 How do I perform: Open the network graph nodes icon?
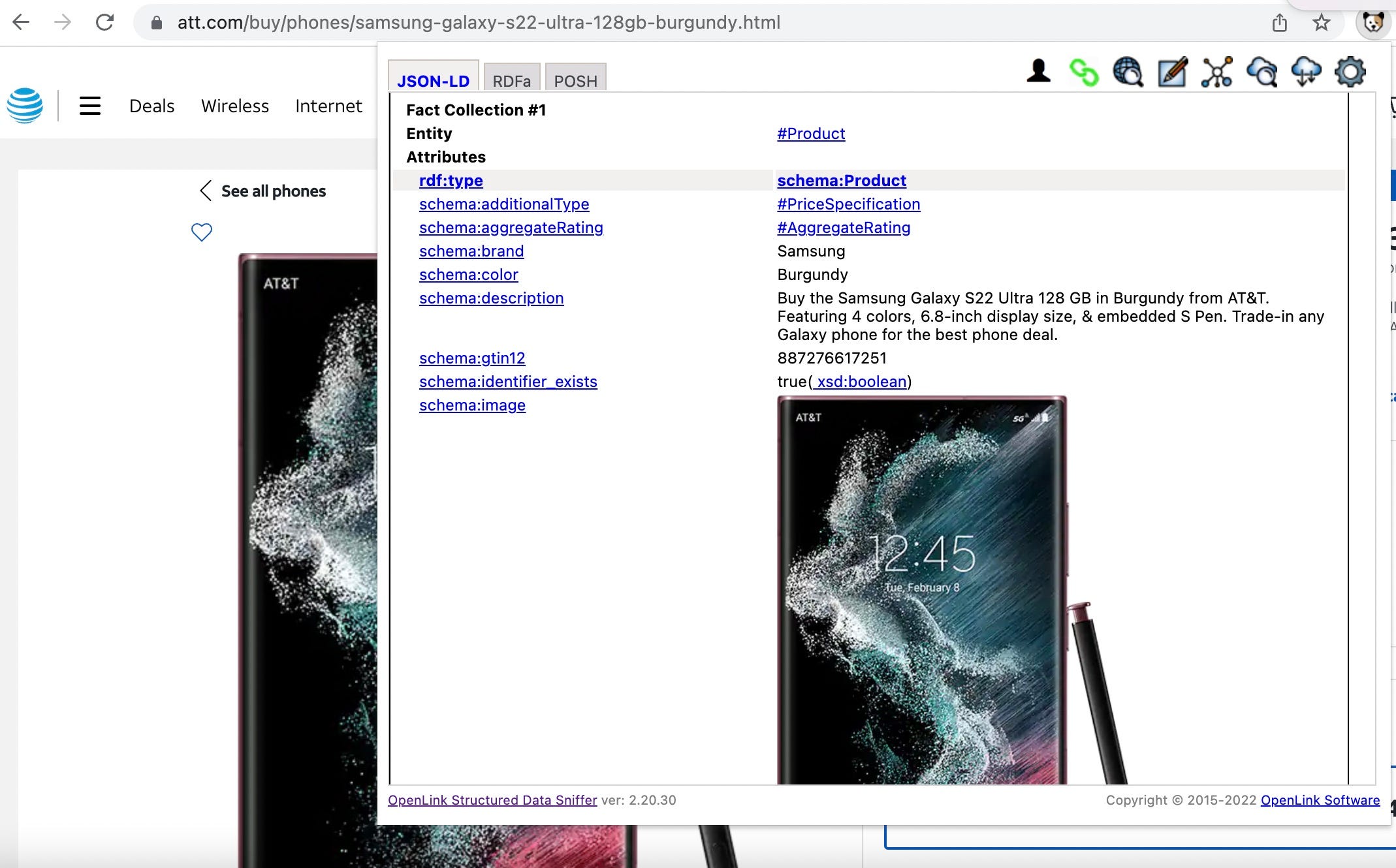[1217, 72]
